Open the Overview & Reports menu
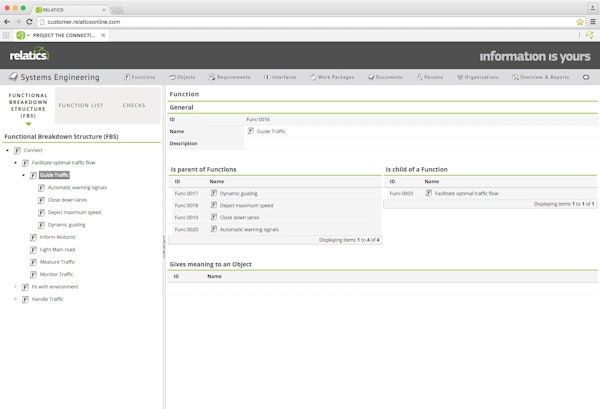 tap(540, 77)
